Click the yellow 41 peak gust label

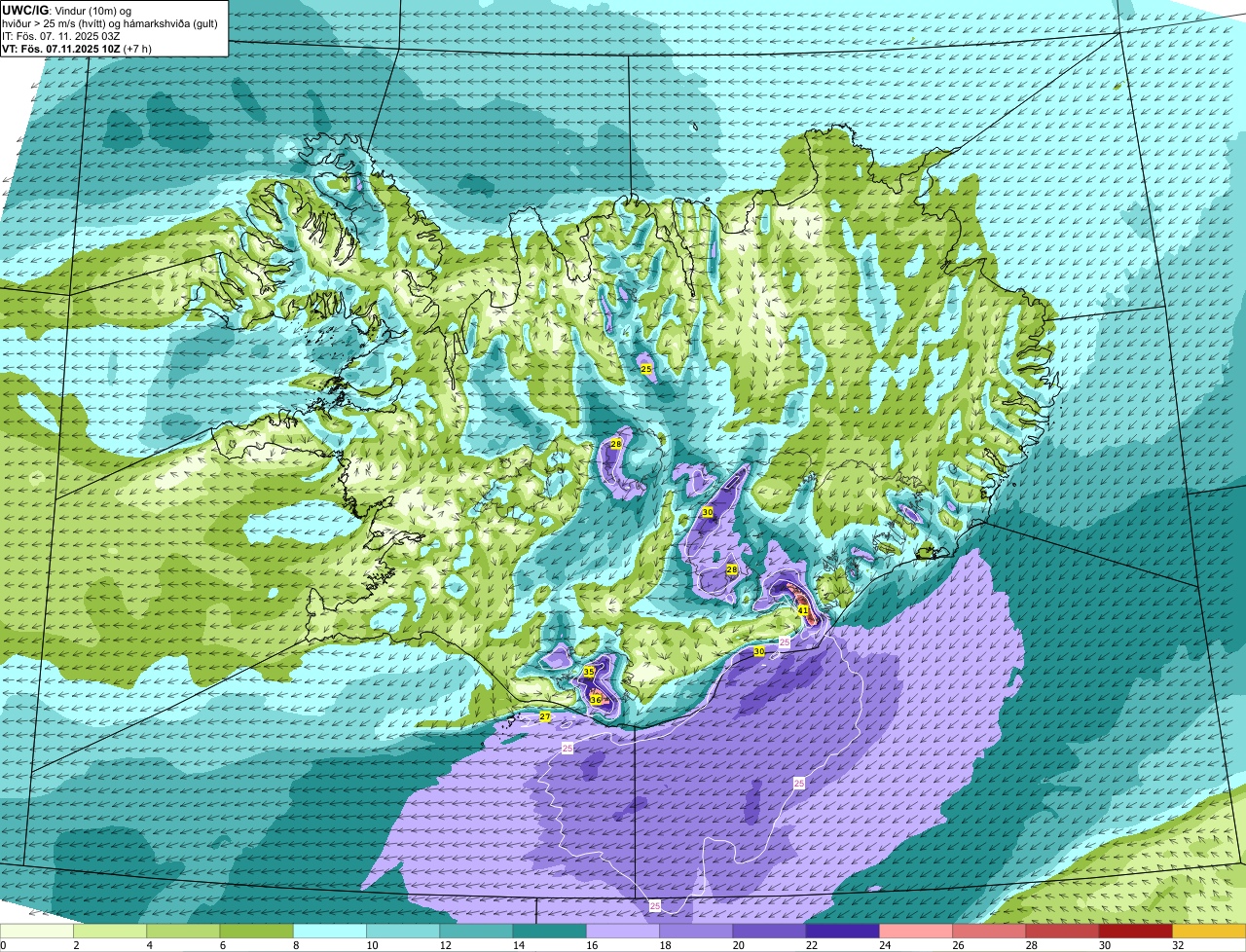tap(803, 610)
